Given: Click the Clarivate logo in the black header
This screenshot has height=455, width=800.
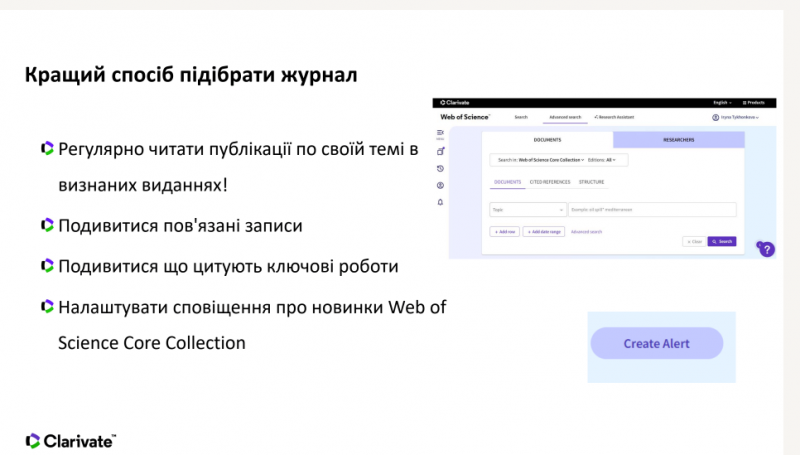Looking at the screenshot, I should (x=455, y=103).
